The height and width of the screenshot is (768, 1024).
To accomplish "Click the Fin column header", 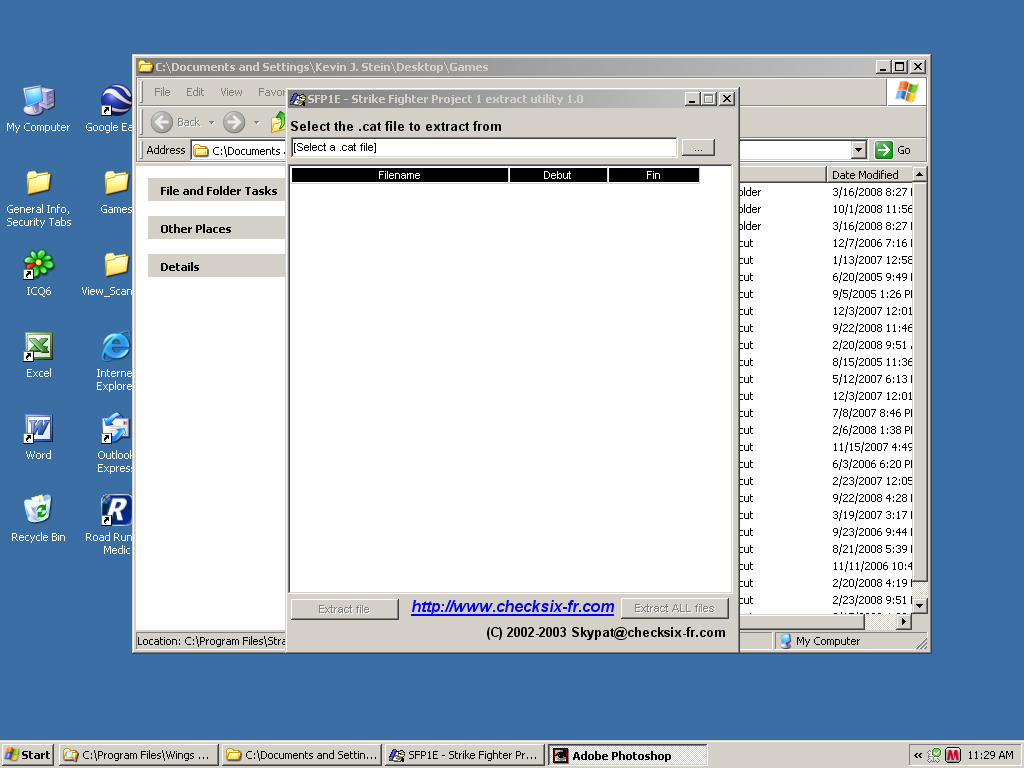I will pos(654,175).
